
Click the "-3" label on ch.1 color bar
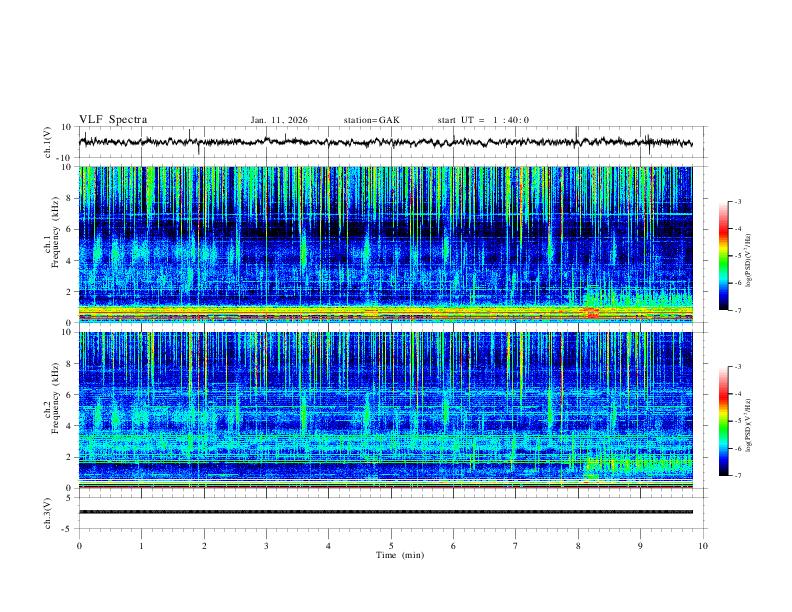tap(737, 201)
